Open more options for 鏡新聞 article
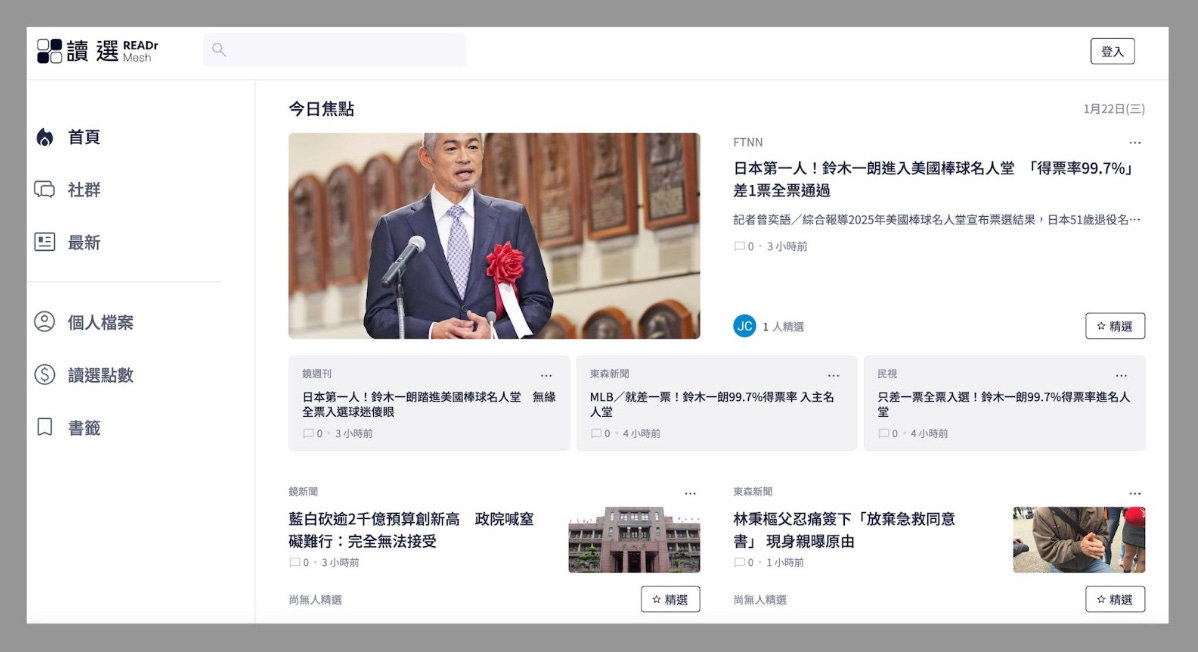This screenshot has width=1198, height=652. click(x=690, y=494)
